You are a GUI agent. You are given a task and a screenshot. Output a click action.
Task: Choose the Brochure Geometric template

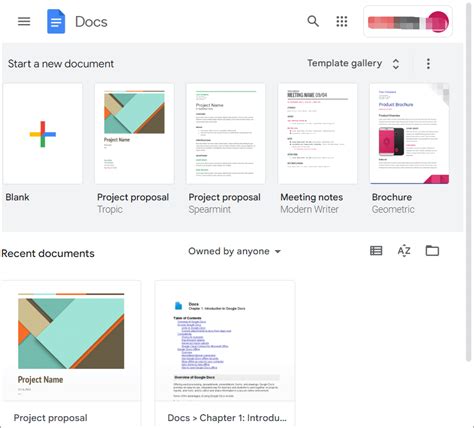(x=409, y=134)
